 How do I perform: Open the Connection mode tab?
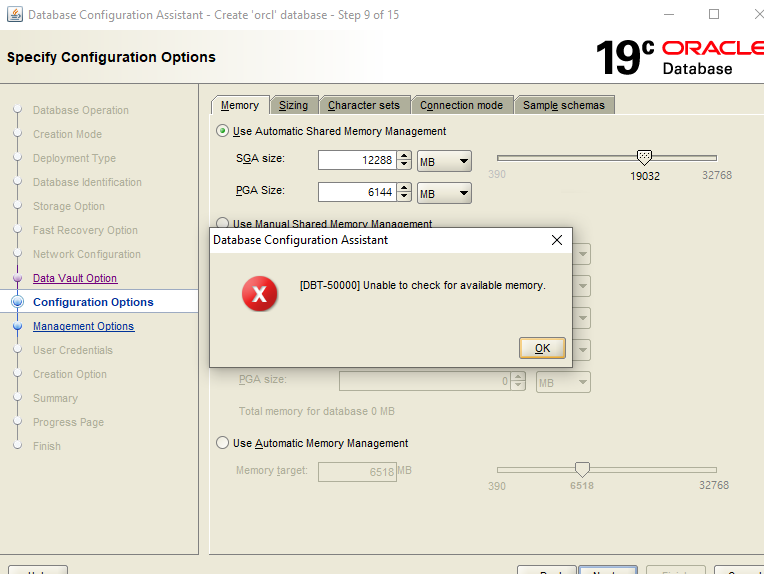tap(461, 105)
